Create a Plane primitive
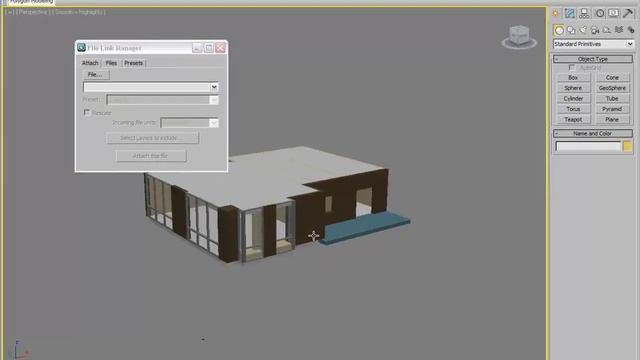 (612, 120)
